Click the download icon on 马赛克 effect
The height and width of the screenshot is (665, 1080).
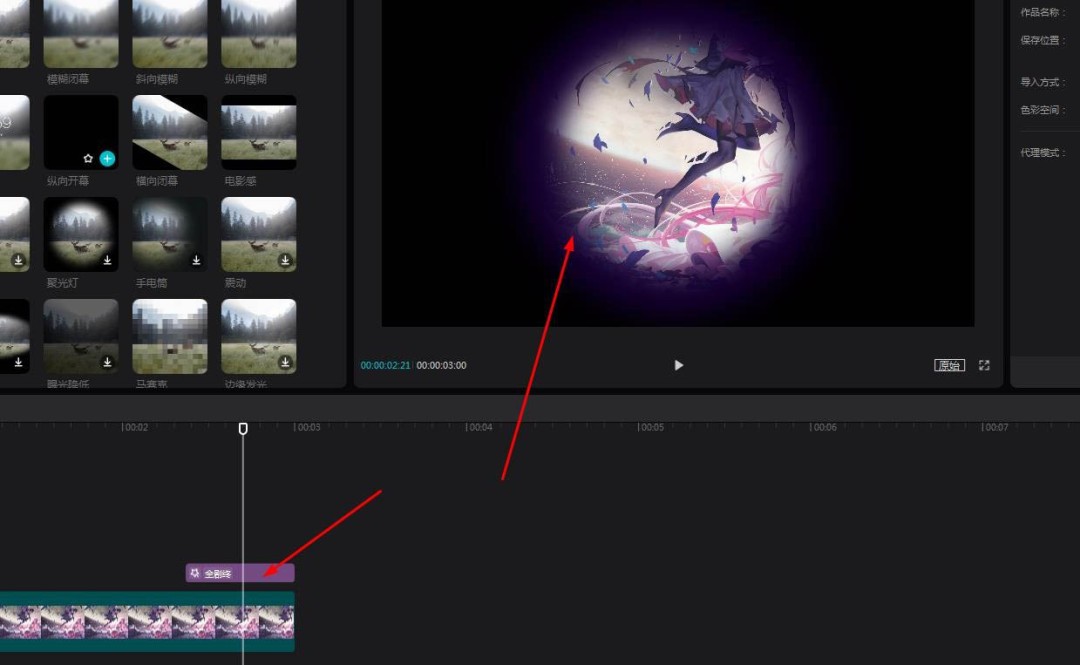coord(195,361)
